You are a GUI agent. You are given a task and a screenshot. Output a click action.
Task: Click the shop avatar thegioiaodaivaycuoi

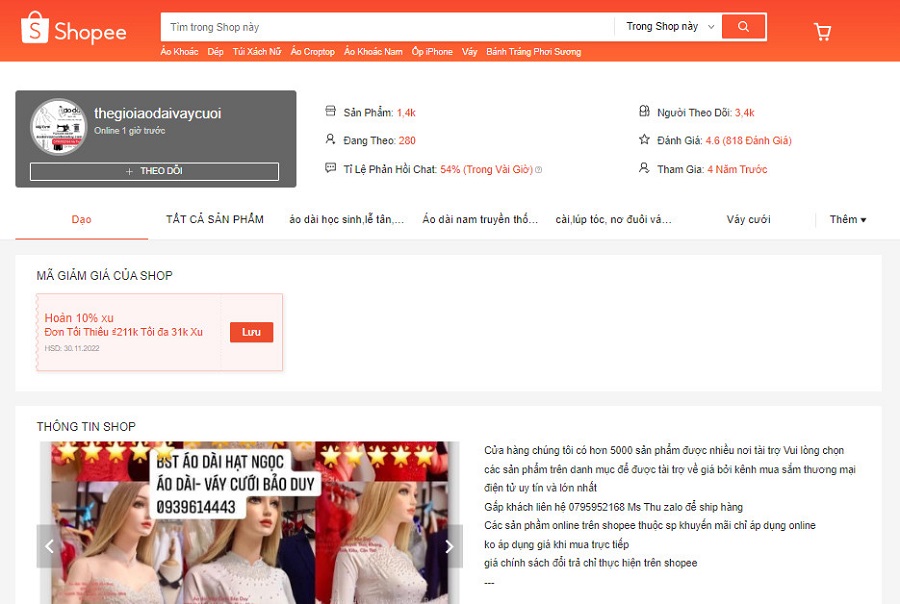(58, 127)
